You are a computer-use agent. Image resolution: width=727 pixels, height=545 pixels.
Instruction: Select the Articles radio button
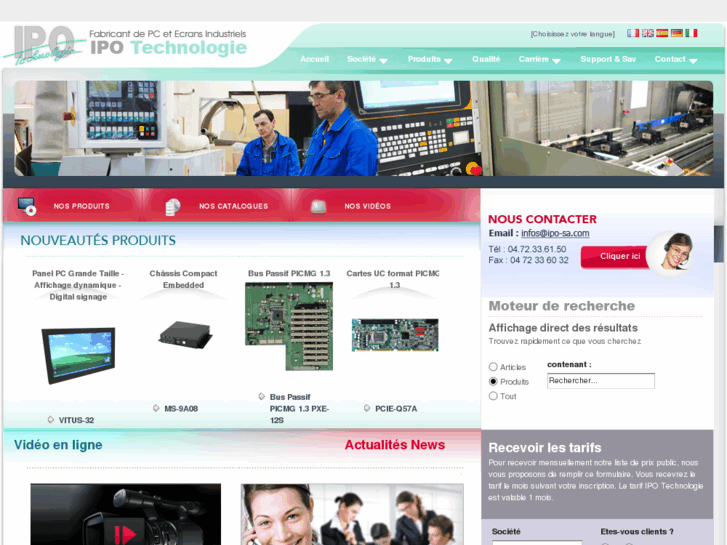point(493,367)
